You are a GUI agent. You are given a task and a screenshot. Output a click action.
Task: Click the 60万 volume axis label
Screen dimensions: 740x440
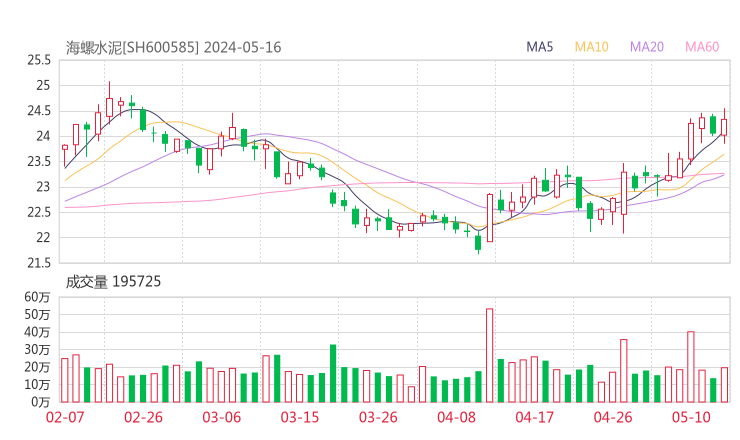click(37, 297)
